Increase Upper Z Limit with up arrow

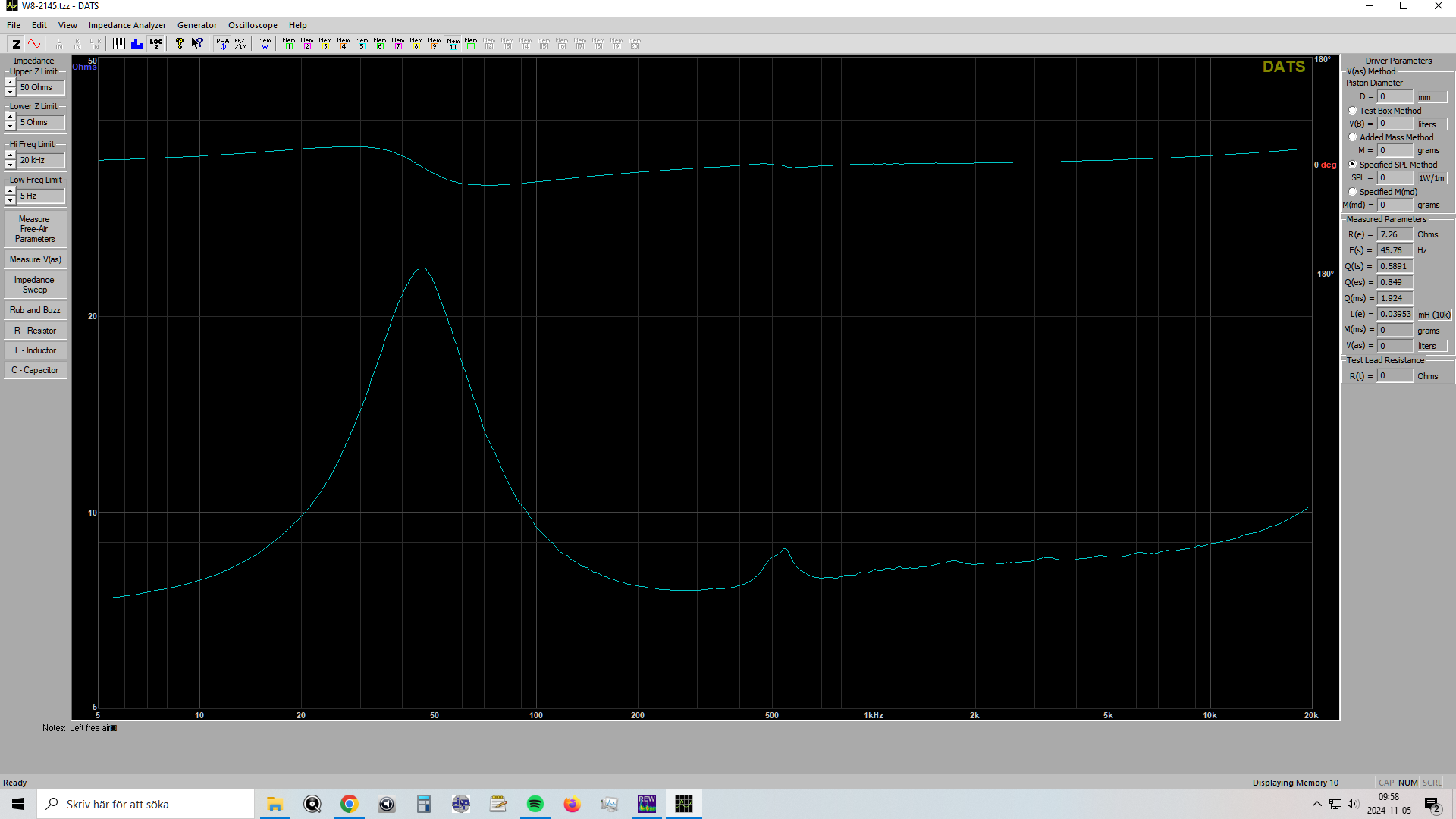pyautogui.click(x=11, y=83)
